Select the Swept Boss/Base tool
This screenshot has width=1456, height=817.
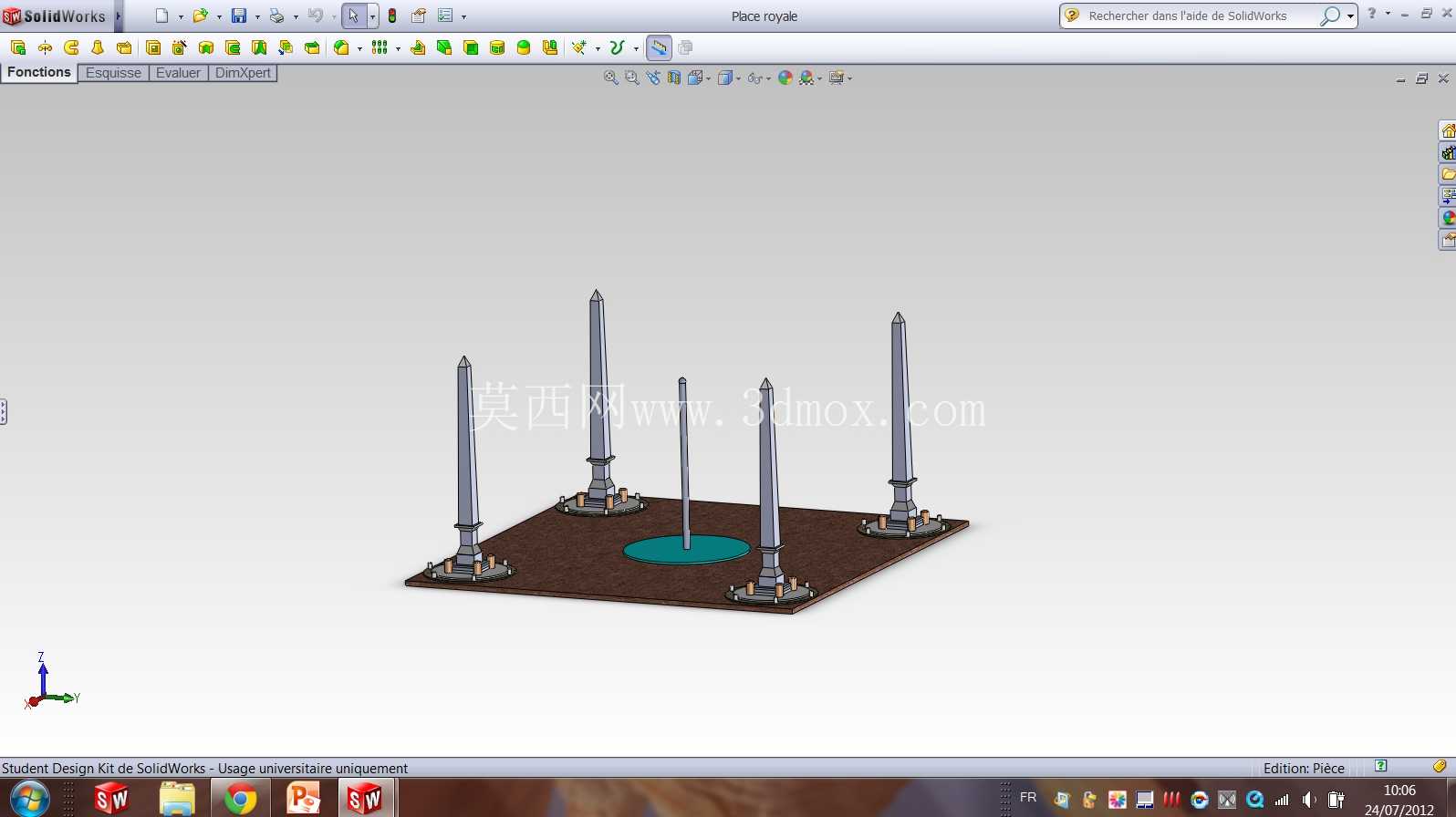(71, 47)
